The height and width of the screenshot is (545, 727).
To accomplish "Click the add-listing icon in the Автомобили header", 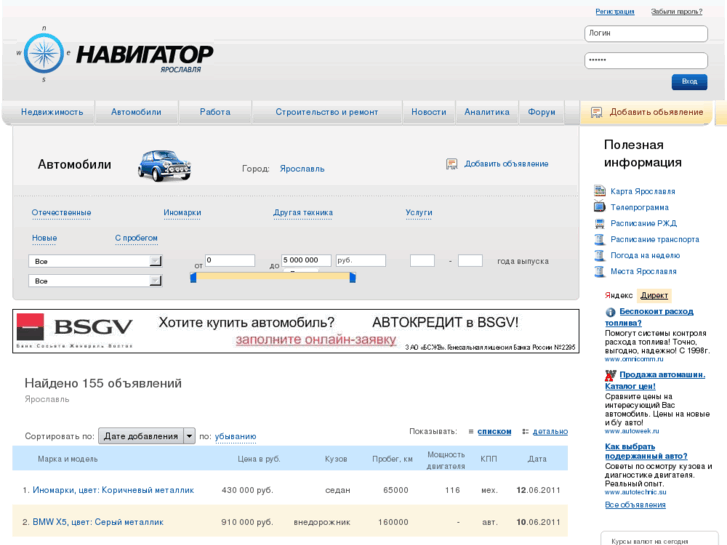I will tap(452, 164).
